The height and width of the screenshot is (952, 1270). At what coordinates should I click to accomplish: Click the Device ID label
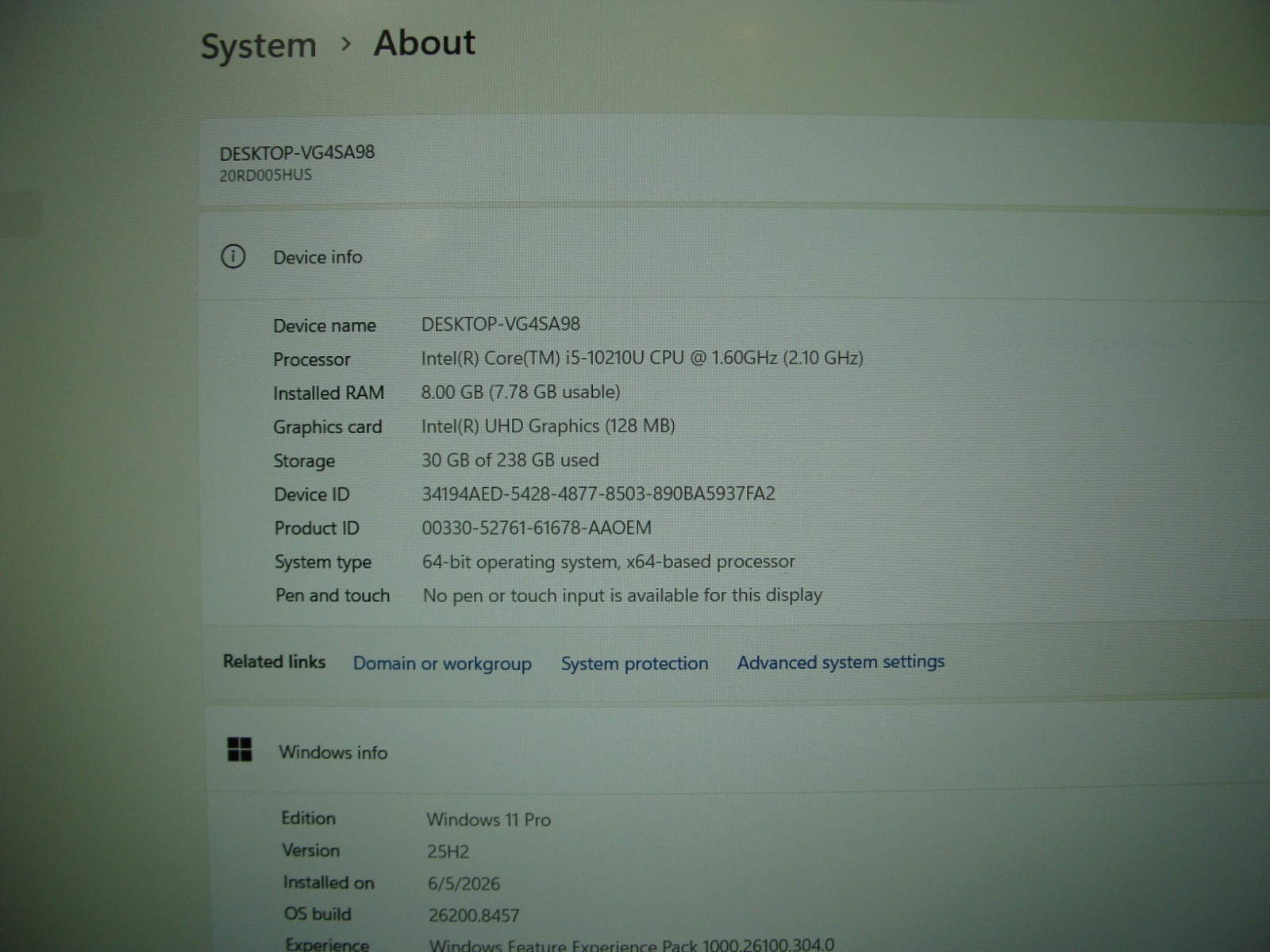click(312, 494)
